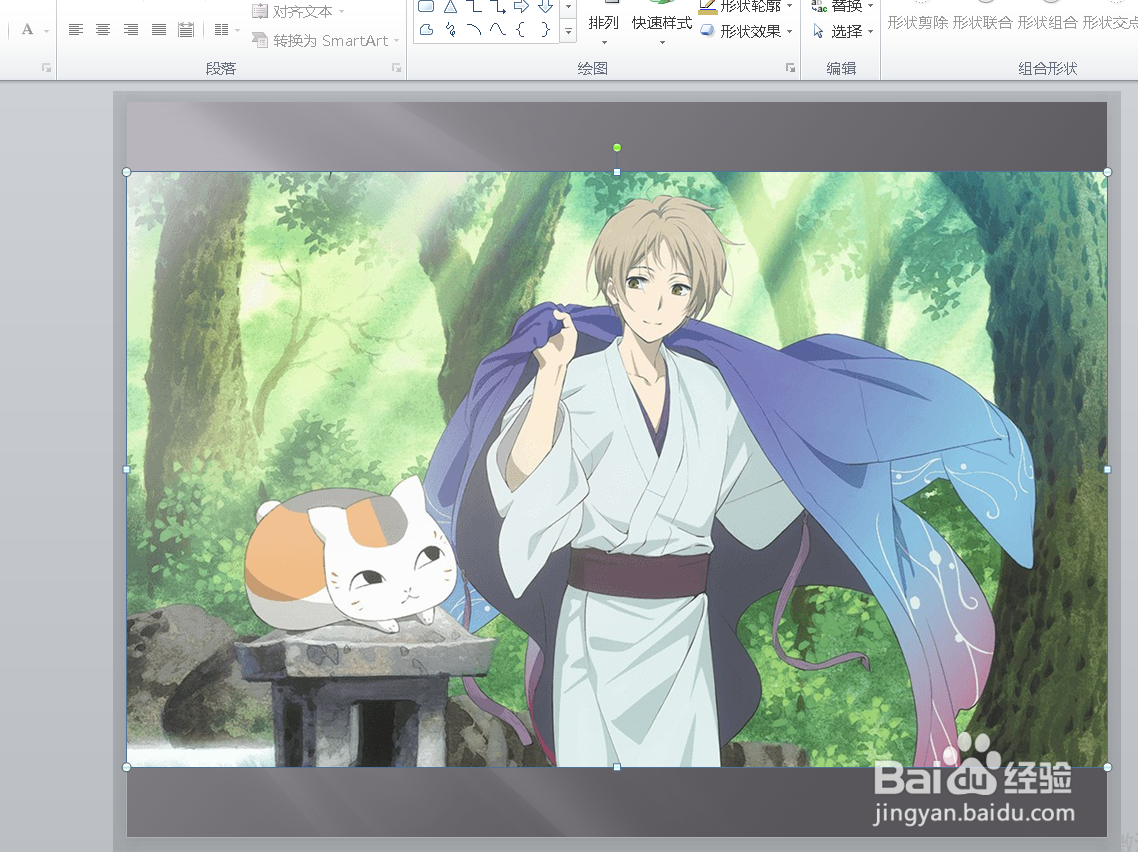Click the 形状组合 button
This screenshot has width=1138, height=852.
click(1047, 22)
